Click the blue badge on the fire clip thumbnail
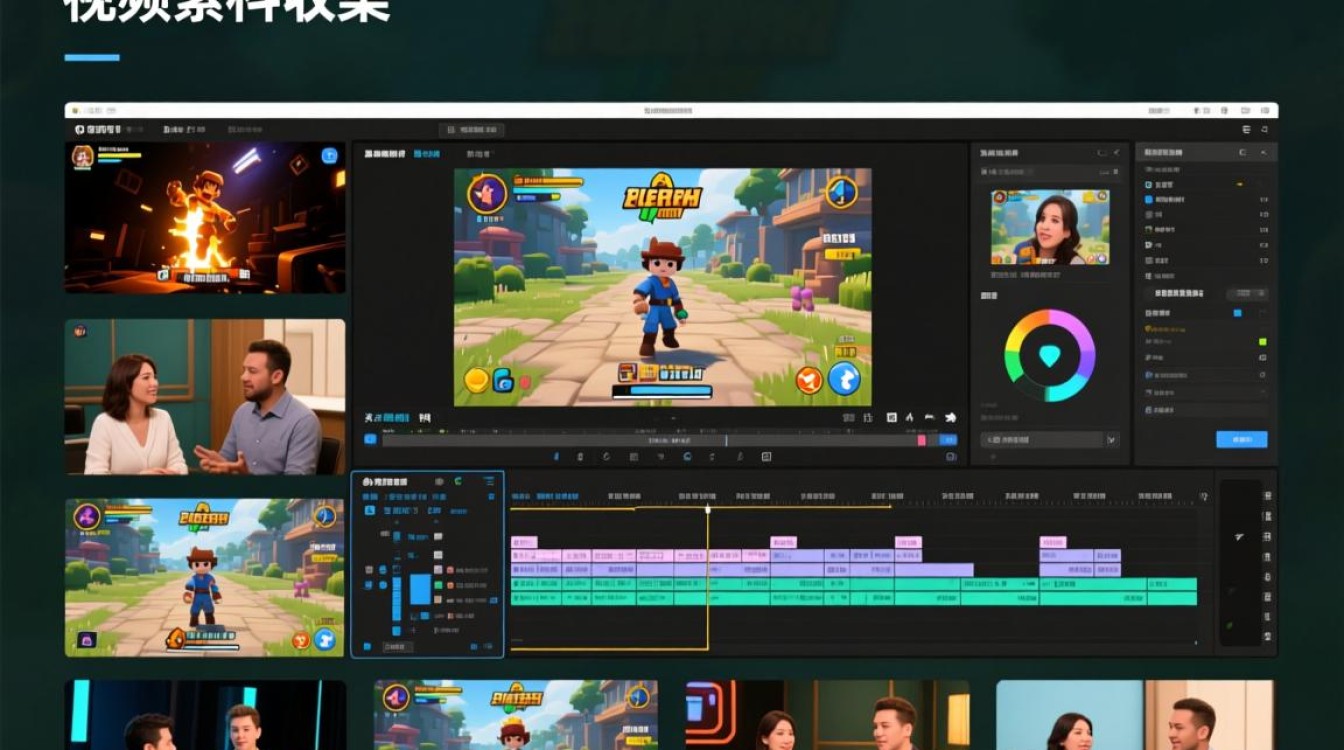The width and height of the screenshot is (1344, 750). [x=329, y=156]
